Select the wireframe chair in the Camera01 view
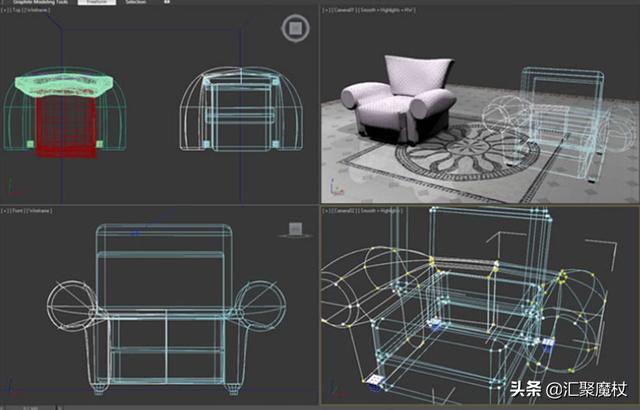 point(560,110)
